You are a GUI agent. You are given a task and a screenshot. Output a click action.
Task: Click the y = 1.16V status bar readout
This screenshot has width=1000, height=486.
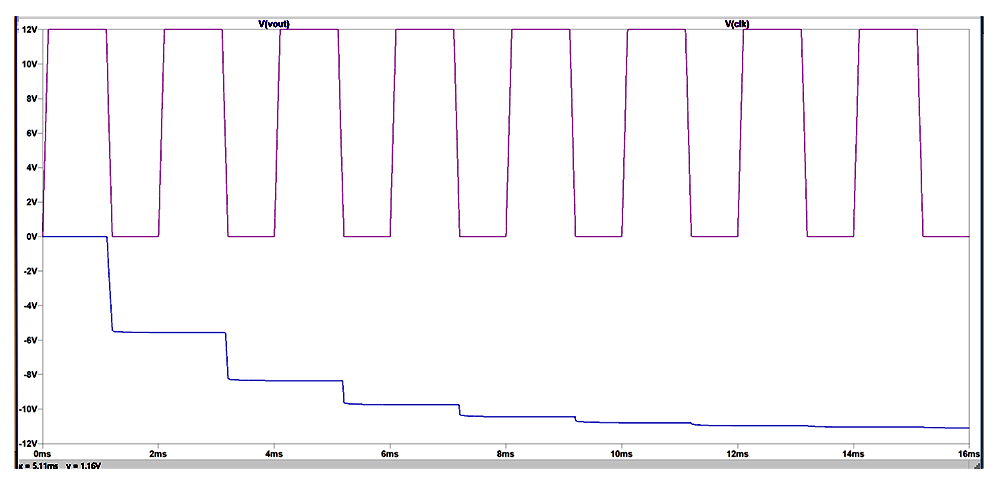point(84,466)
